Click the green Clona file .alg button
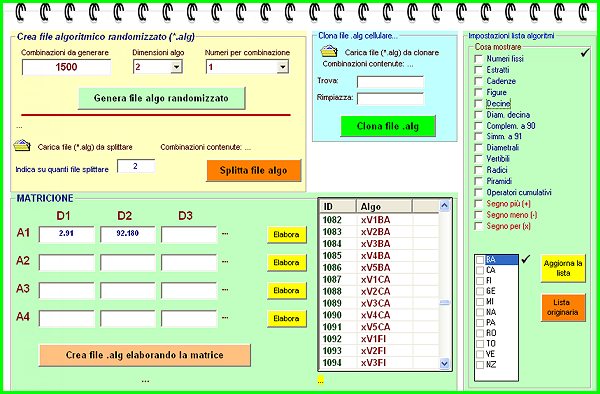Screen dimensions: 600x394 point(388,126)
